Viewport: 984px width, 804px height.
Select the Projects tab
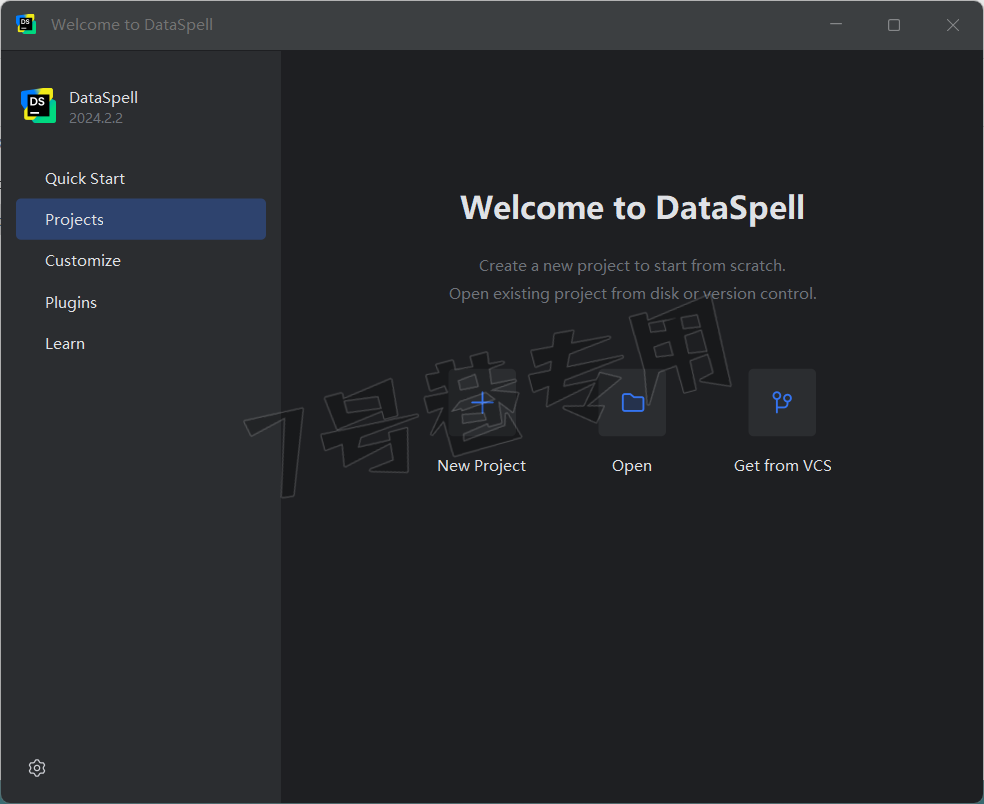coord(141,219)
